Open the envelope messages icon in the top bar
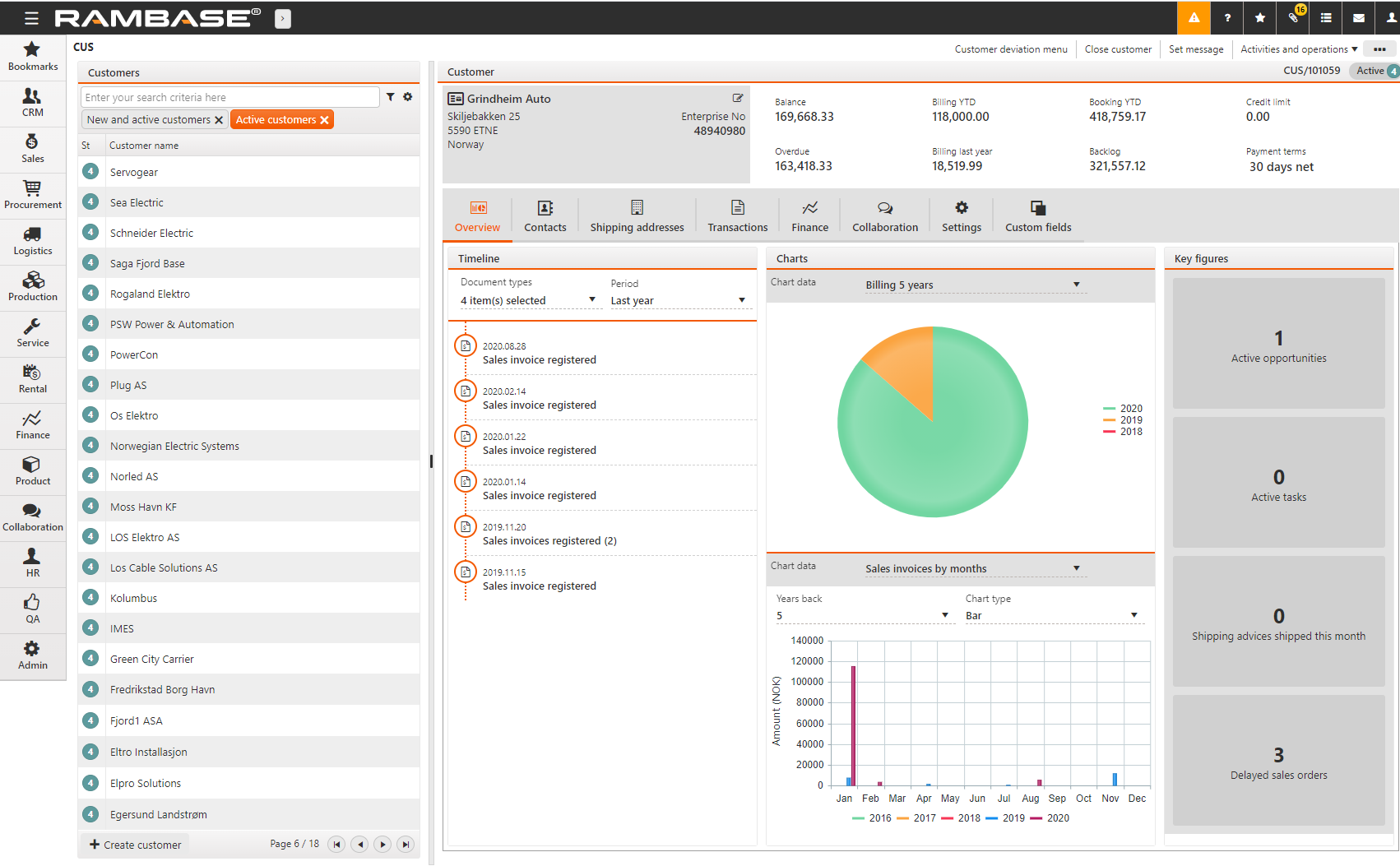The image size is (1400, 866). tap(1359, 17)
